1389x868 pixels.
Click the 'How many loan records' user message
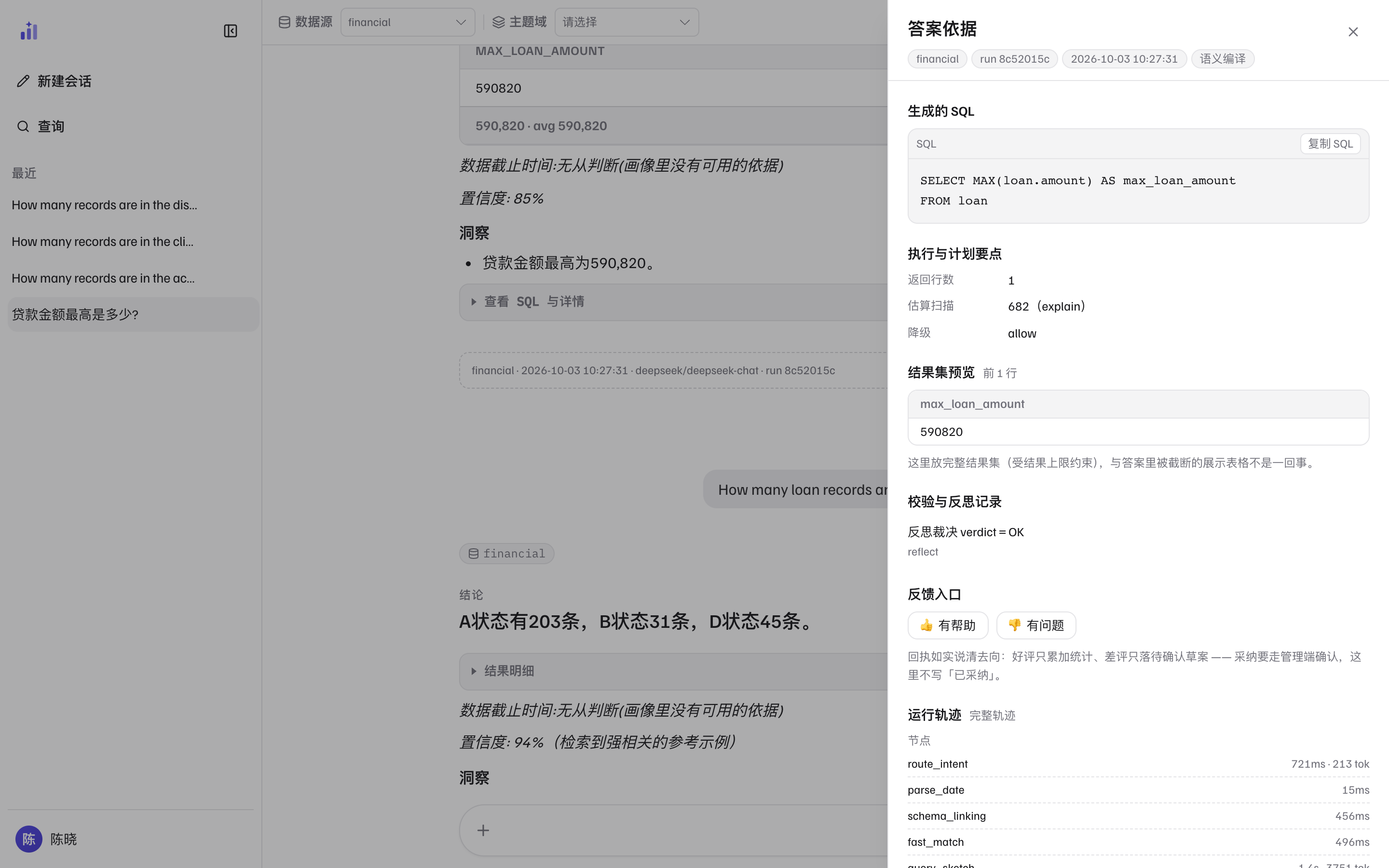pos(795,489)
